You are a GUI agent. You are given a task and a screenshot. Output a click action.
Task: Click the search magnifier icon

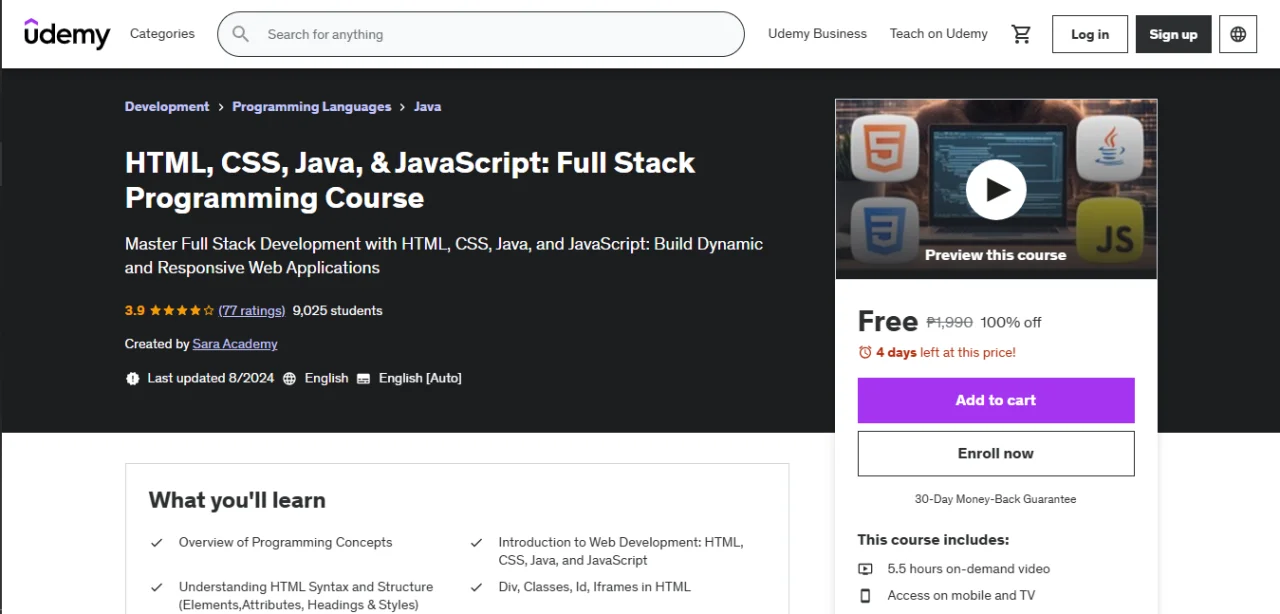(x=241, y=34)
